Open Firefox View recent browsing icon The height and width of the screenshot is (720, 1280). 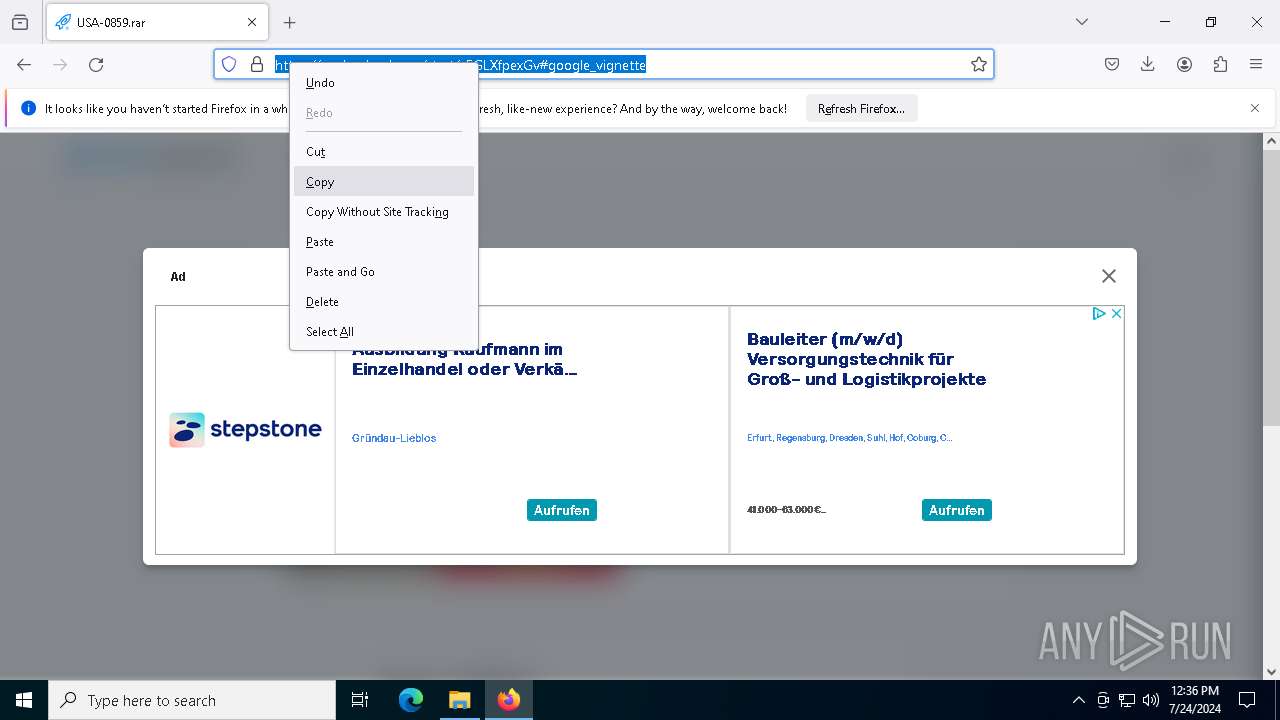(20, 22)
